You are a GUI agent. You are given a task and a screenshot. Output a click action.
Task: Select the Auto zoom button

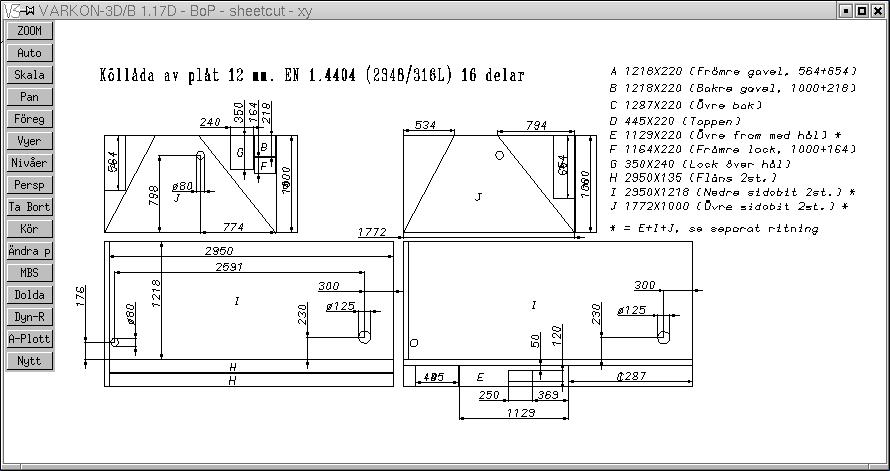point(30,53)
